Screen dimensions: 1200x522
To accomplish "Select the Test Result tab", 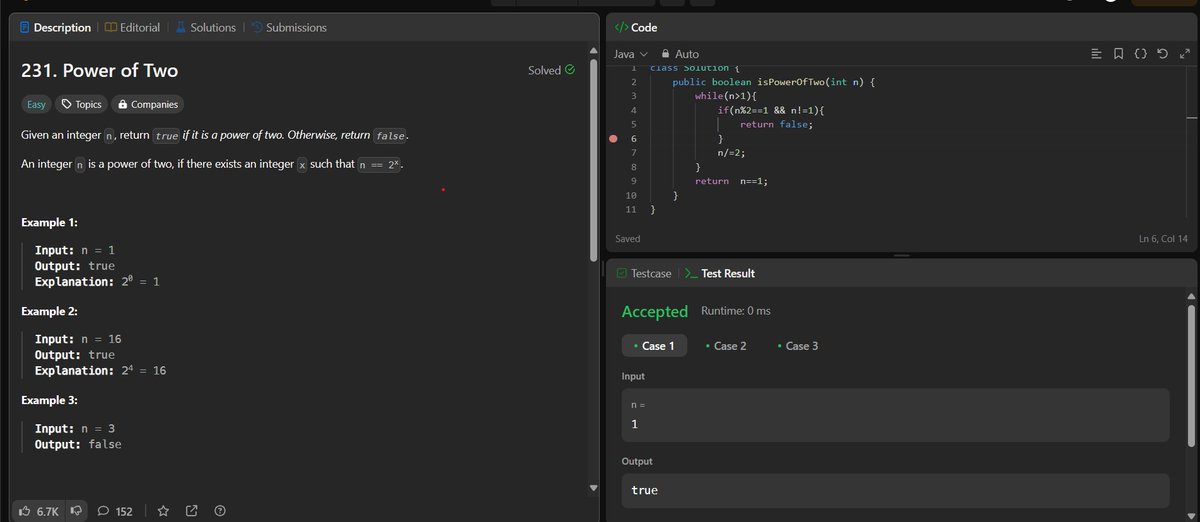I will pos(720,273).
